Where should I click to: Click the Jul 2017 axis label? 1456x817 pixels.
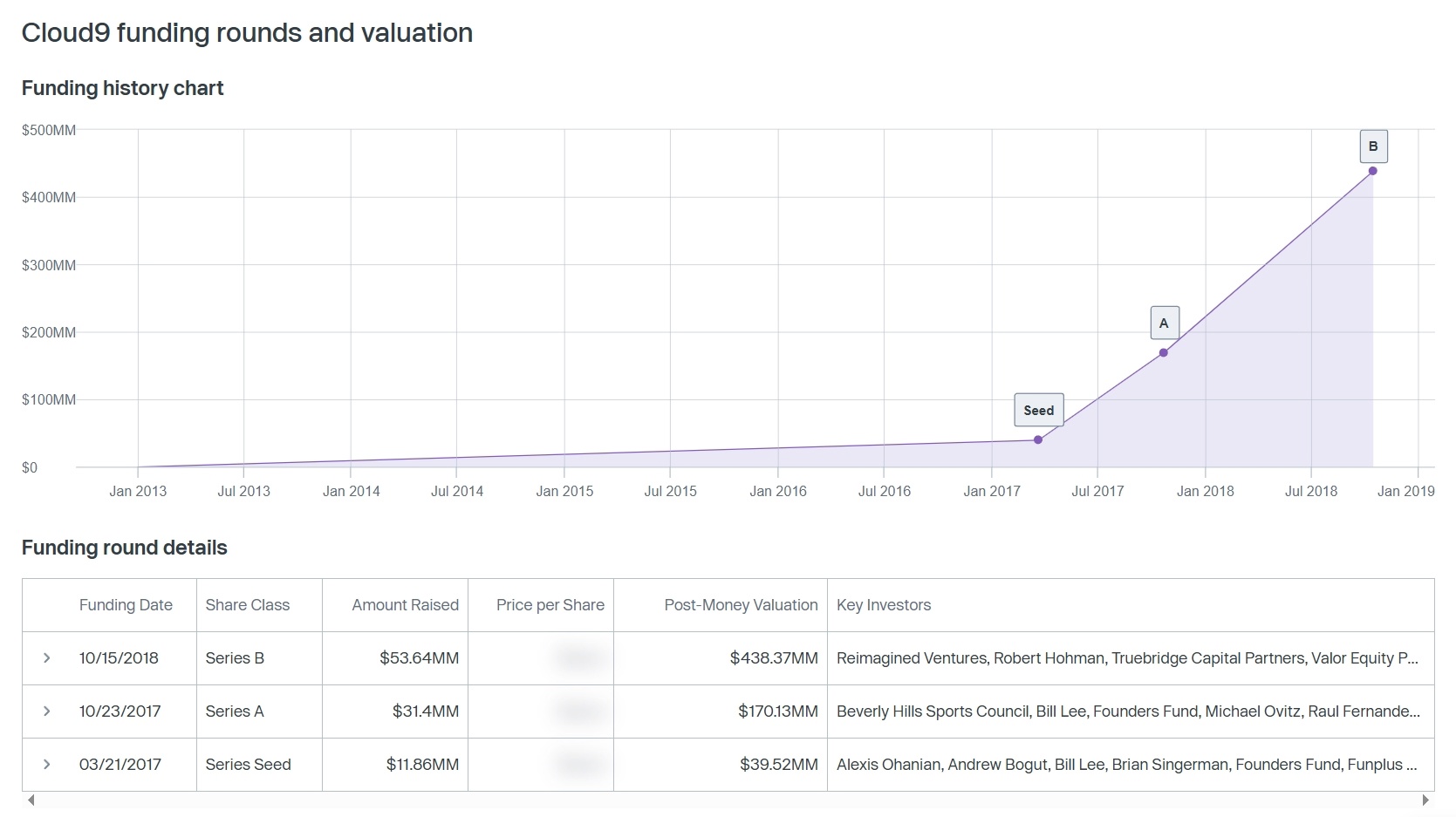coord(1097,492)
